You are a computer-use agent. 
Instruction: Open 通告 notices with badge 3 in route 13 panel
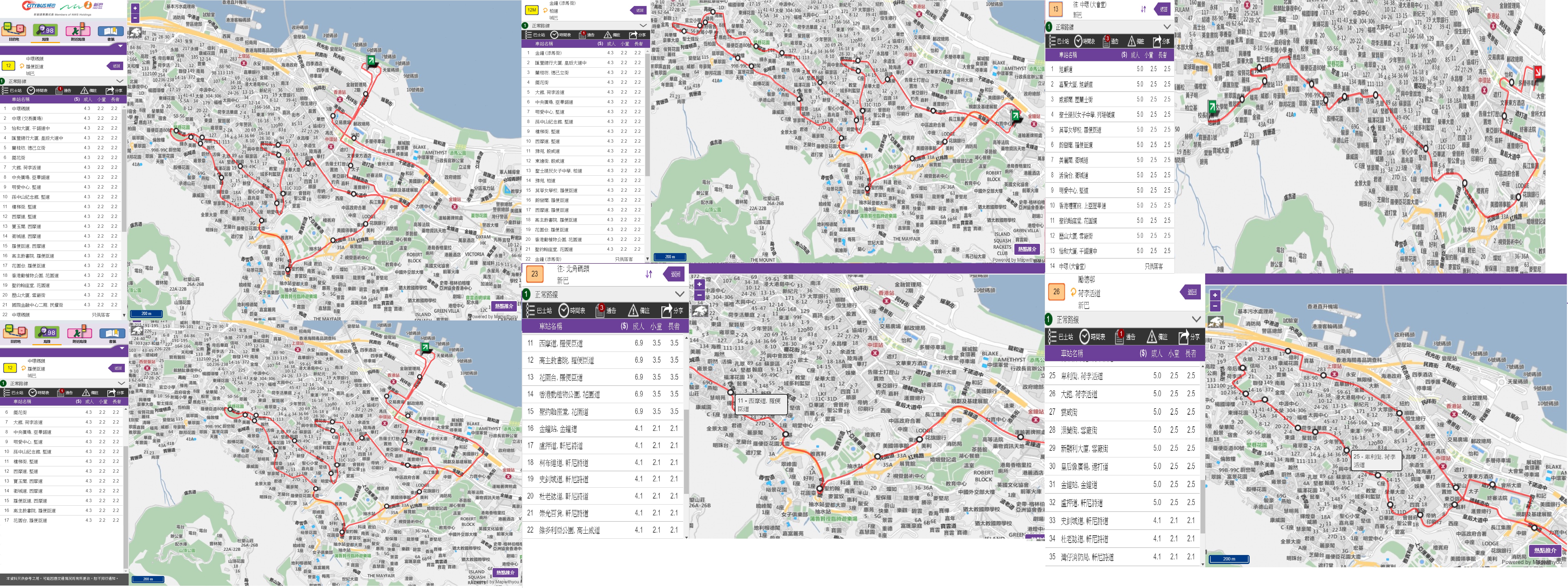point(1111,41)
